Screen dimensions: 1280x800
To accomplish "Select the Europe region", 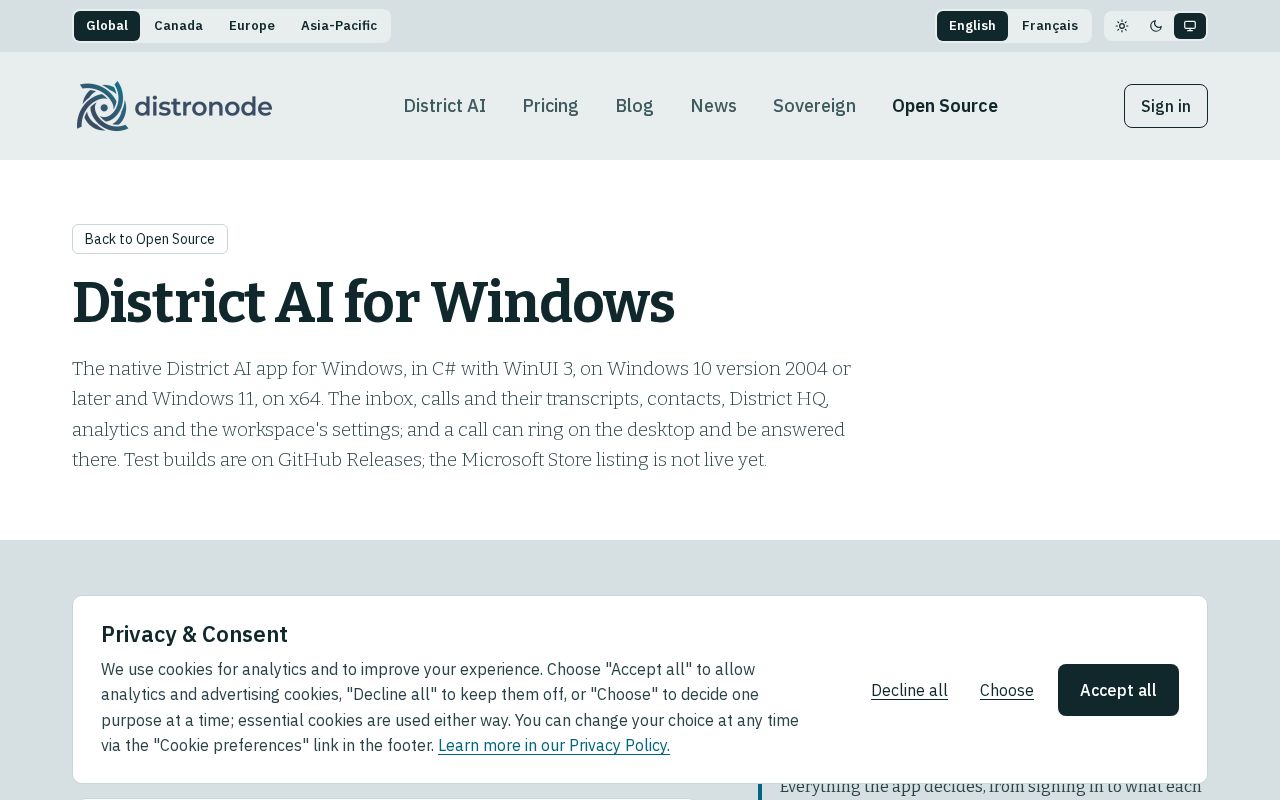I will [x=252, y=26].
